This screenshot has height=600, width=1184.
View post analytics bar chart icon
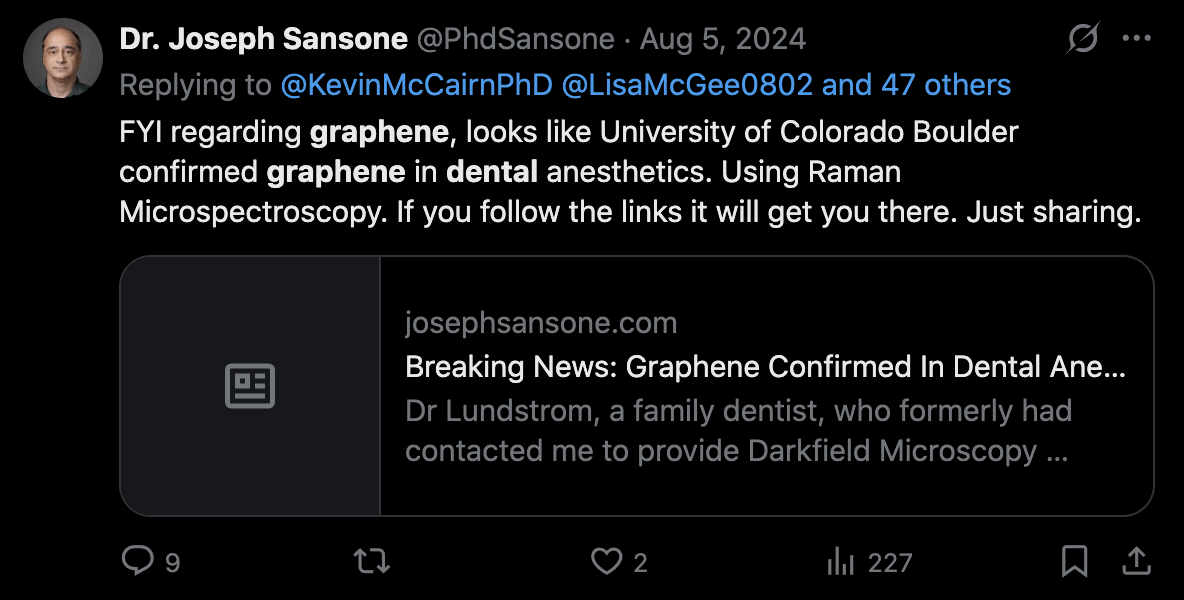[839, 562]
